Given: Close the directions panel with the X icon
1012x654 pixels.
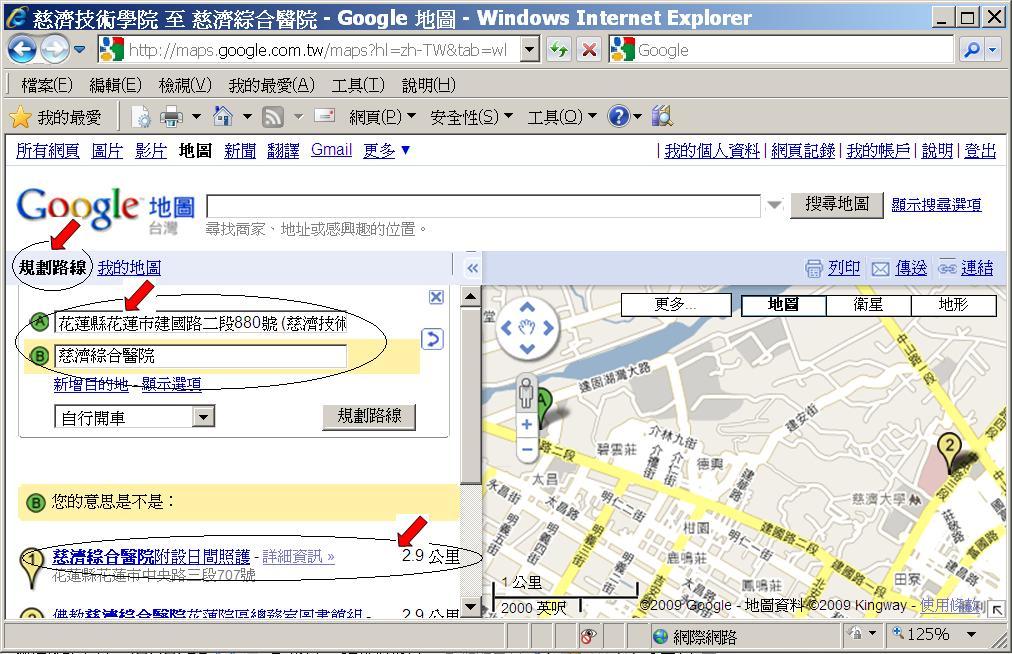Looking at the screenshot, I should [x=436, y=296].
